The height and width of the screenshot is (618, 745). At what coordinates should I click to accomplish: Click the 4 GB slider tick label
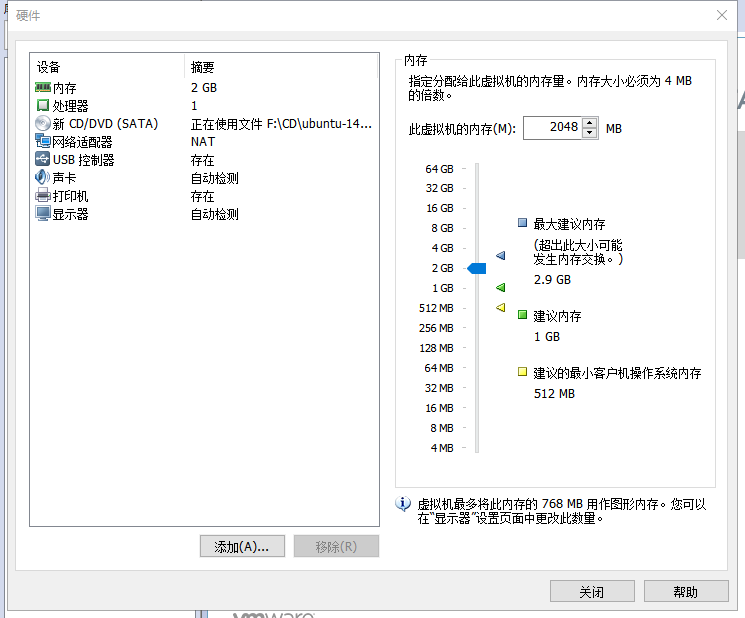pyautogui.click(x=442, y=248)
